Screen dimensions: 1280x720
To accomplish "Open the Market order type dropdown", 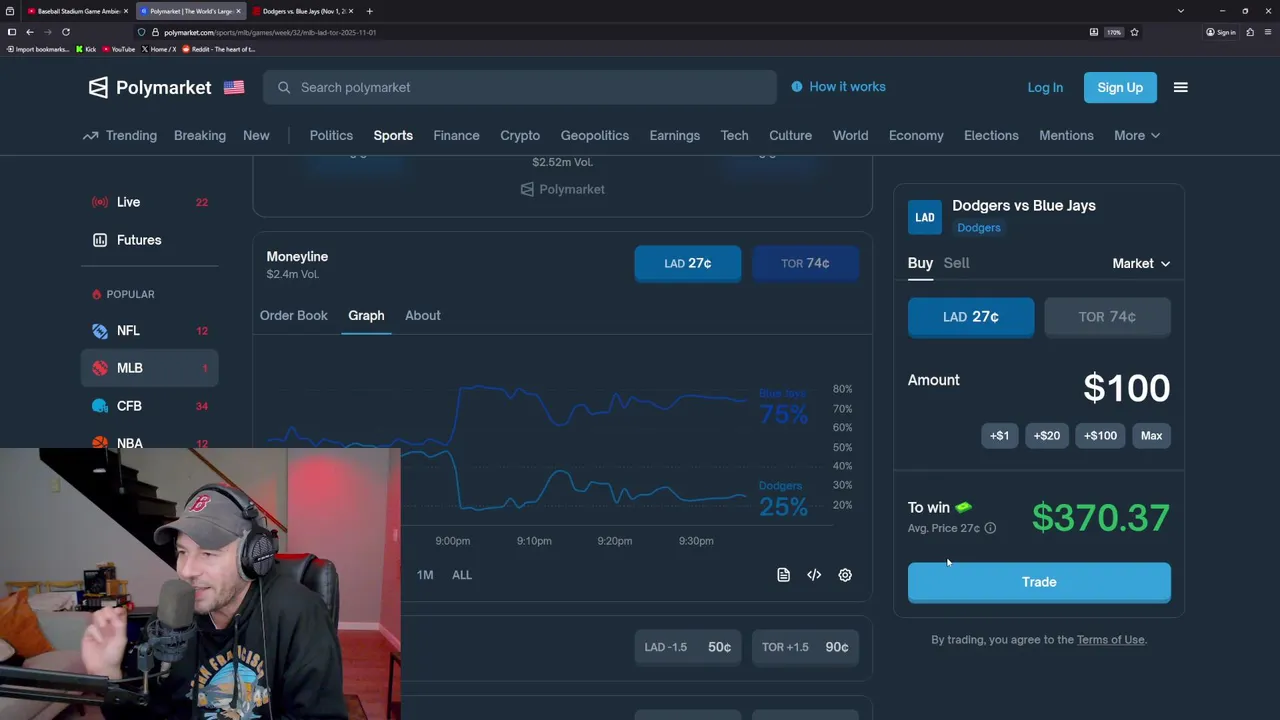I will 1141,263.
